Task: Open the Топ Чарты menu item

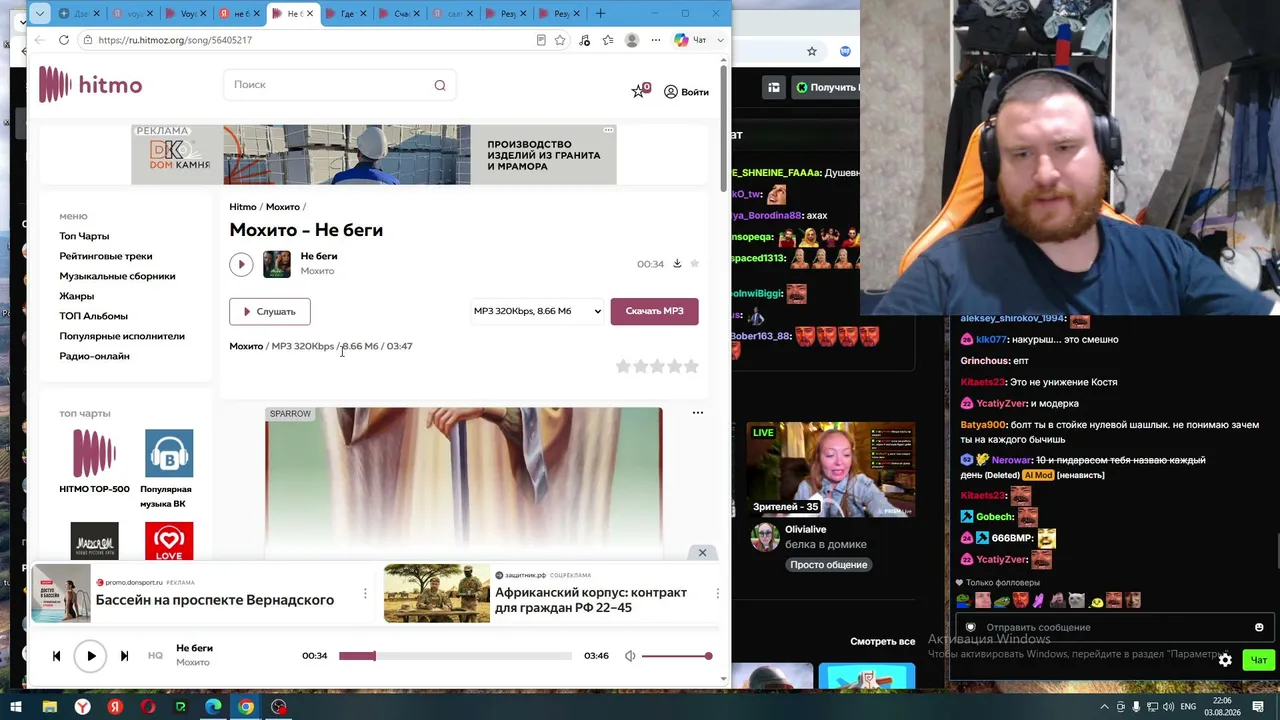Action: (84, 236)
